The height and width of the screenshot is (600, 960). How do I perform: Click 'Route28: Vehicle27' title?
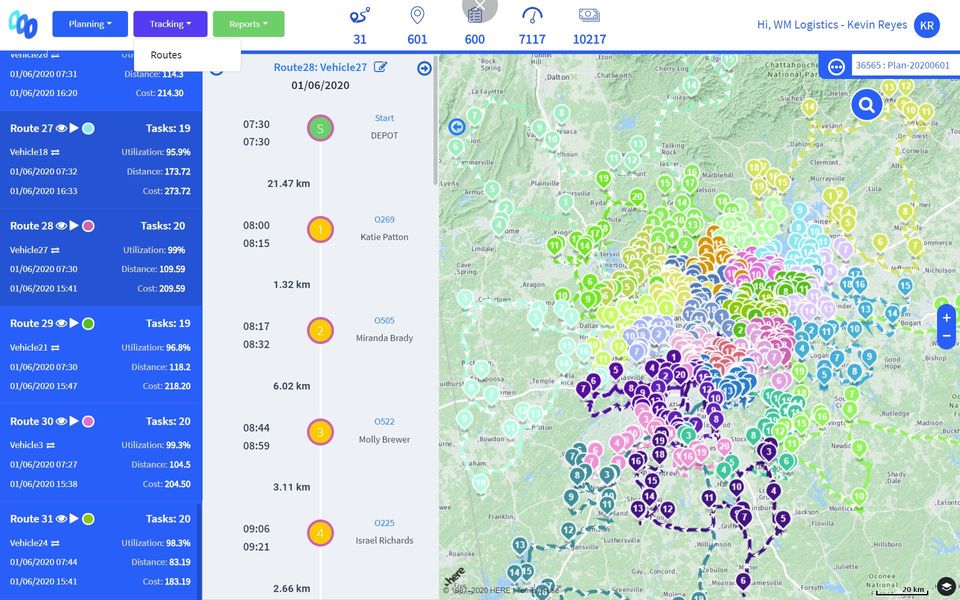coord(320,67)
